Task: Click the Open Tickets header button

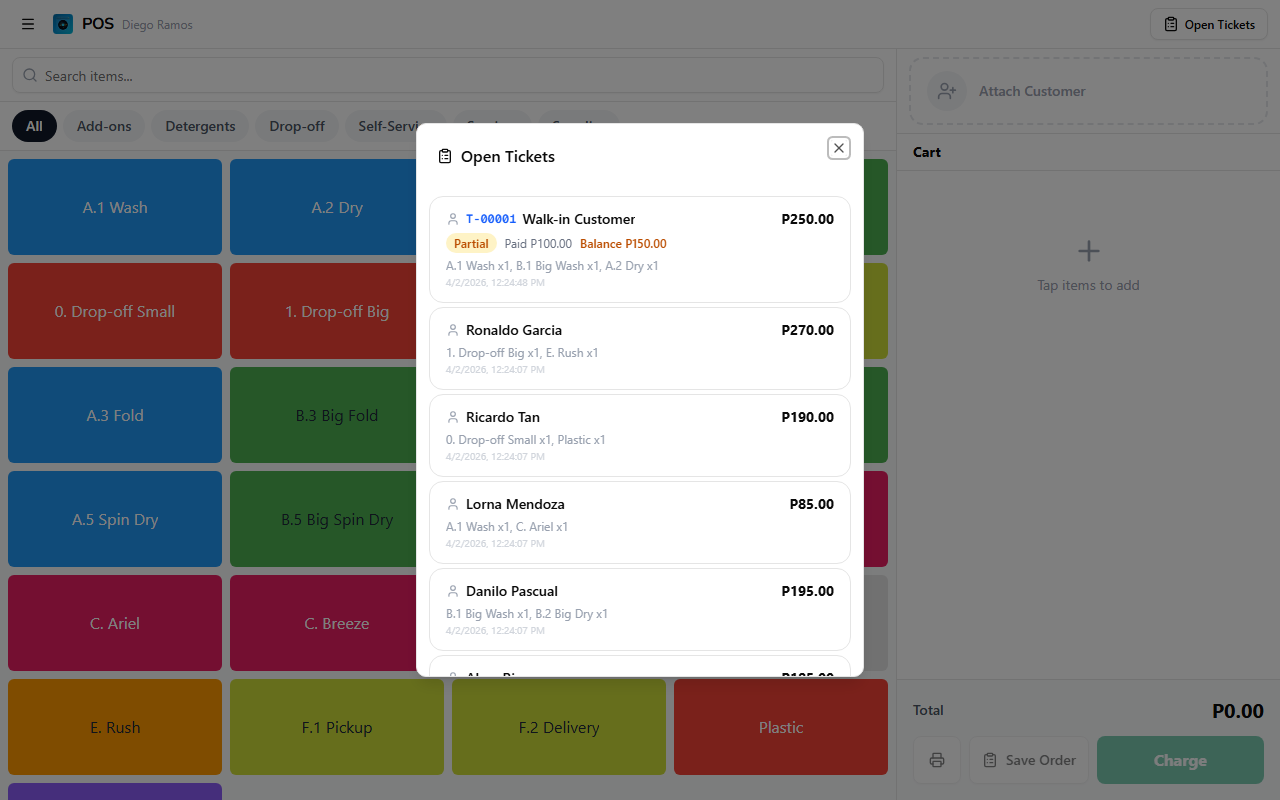Action: click(x=1209, y=25)
